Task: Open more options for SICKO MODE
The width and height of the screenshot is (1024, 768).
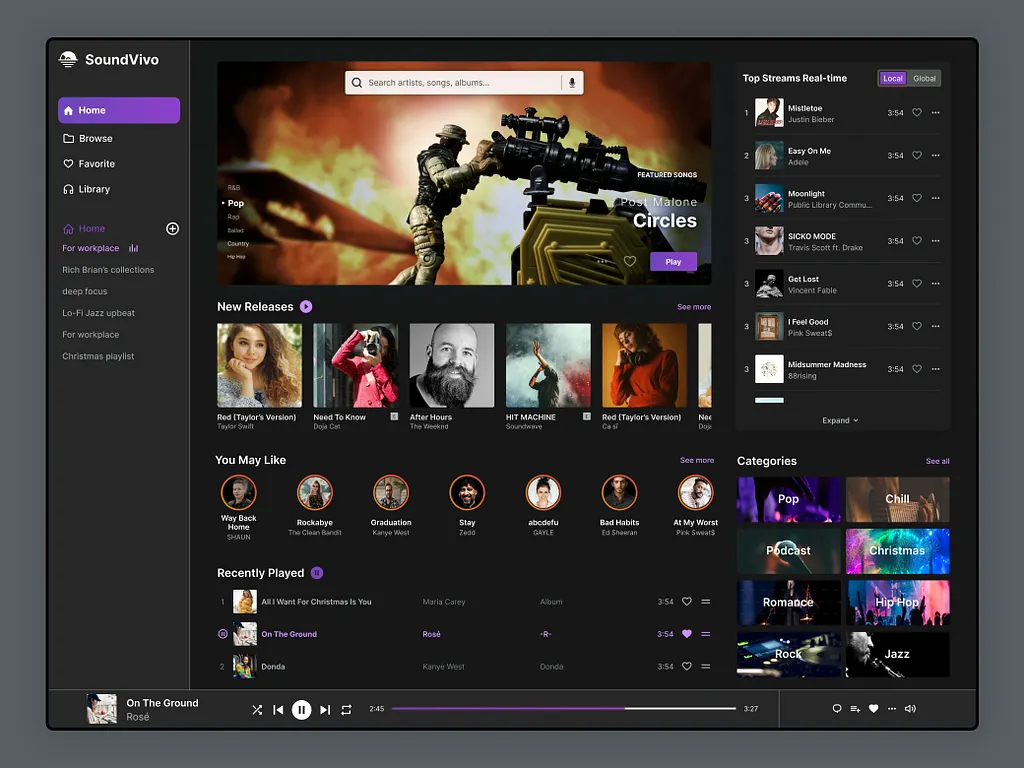Action: coord(936,241)
